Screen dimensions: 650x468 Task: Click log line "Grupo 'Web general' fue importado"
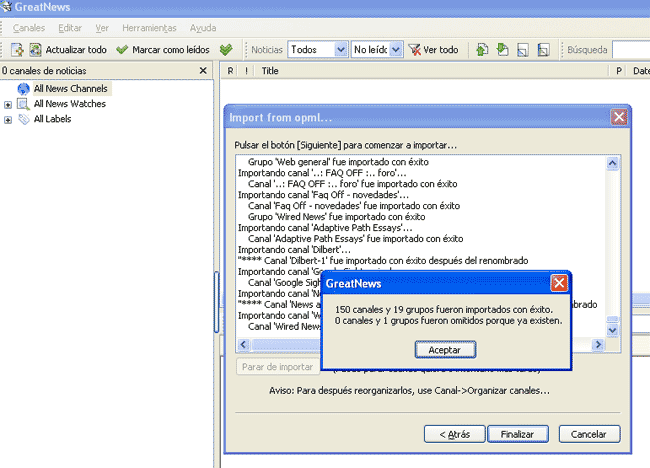click(x=338, y=162)
